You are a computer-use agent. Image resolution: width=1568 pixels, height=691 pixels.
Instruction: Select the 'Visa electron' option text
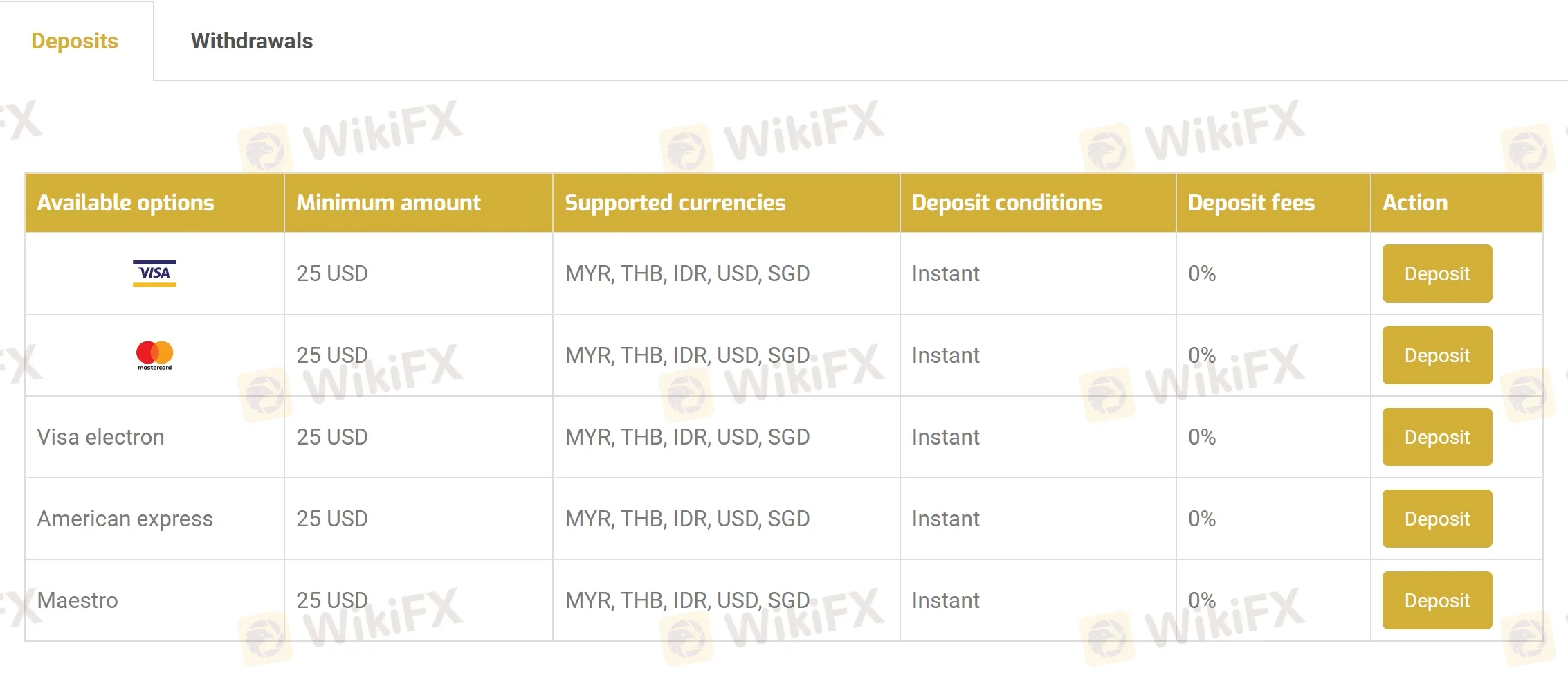pyautogui.click(x=101, y=437)
